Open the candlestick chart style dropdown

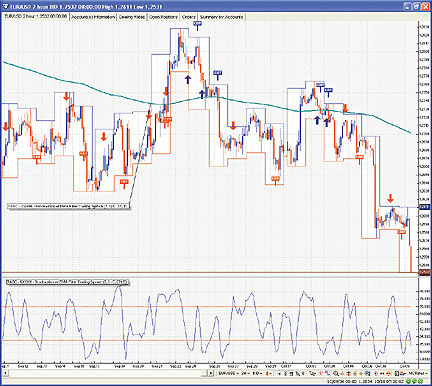tap(269, 373)
